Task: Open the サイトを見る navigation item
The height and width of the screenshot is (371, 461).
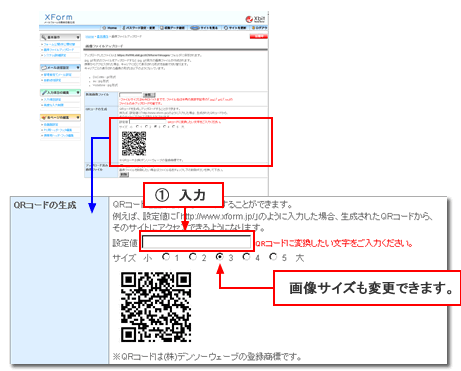Action: 209,28
